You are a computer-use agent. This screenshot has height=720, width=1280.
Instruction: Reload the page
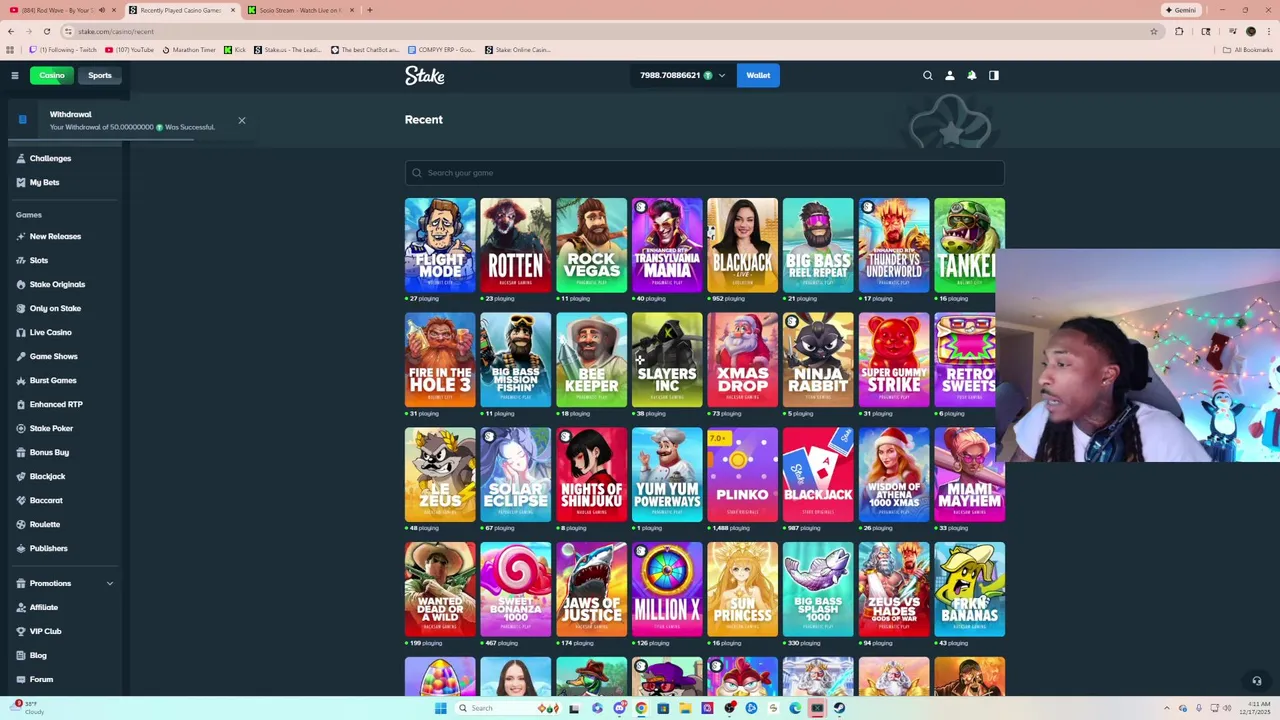coord(46,31)
